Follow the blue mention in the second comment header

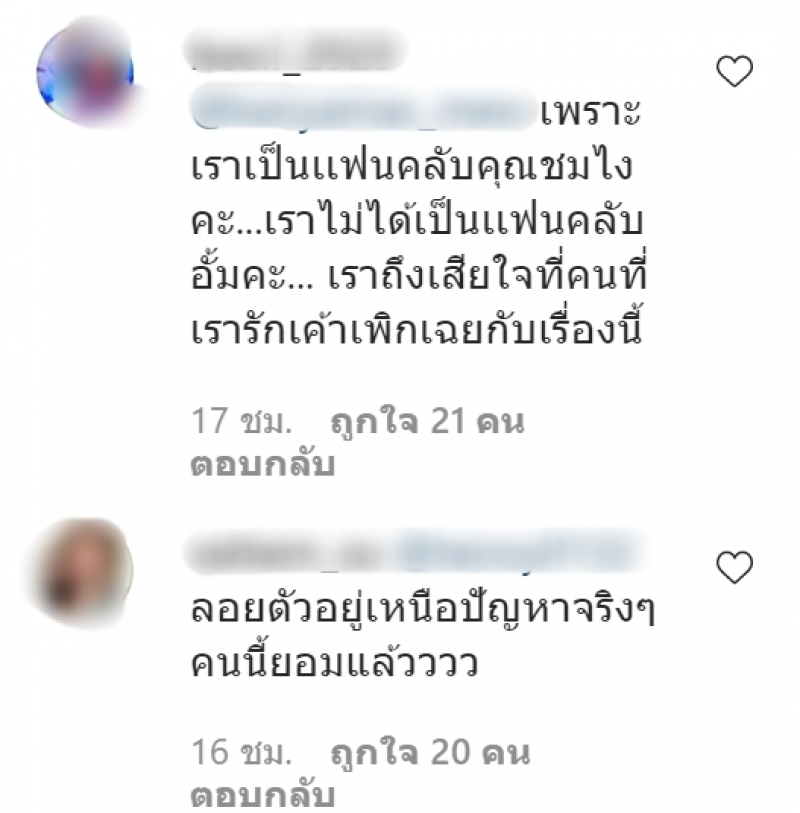tap(518, 553)
